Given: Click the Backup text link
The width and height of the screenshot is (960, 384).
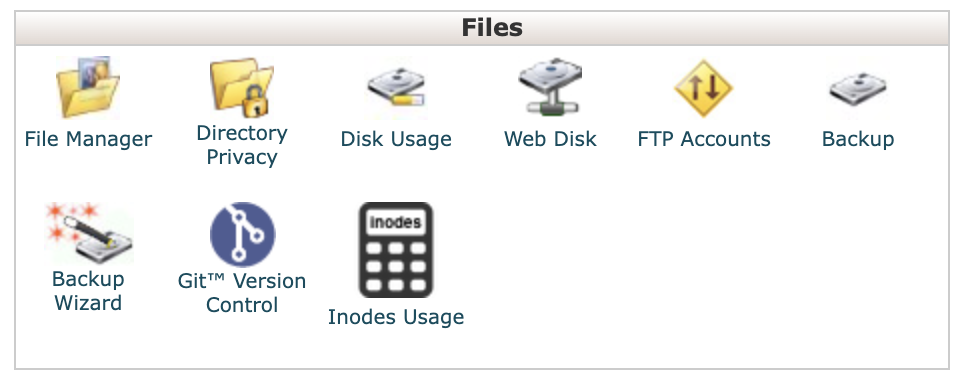Looking at the screenshot, I should [858, 139].
